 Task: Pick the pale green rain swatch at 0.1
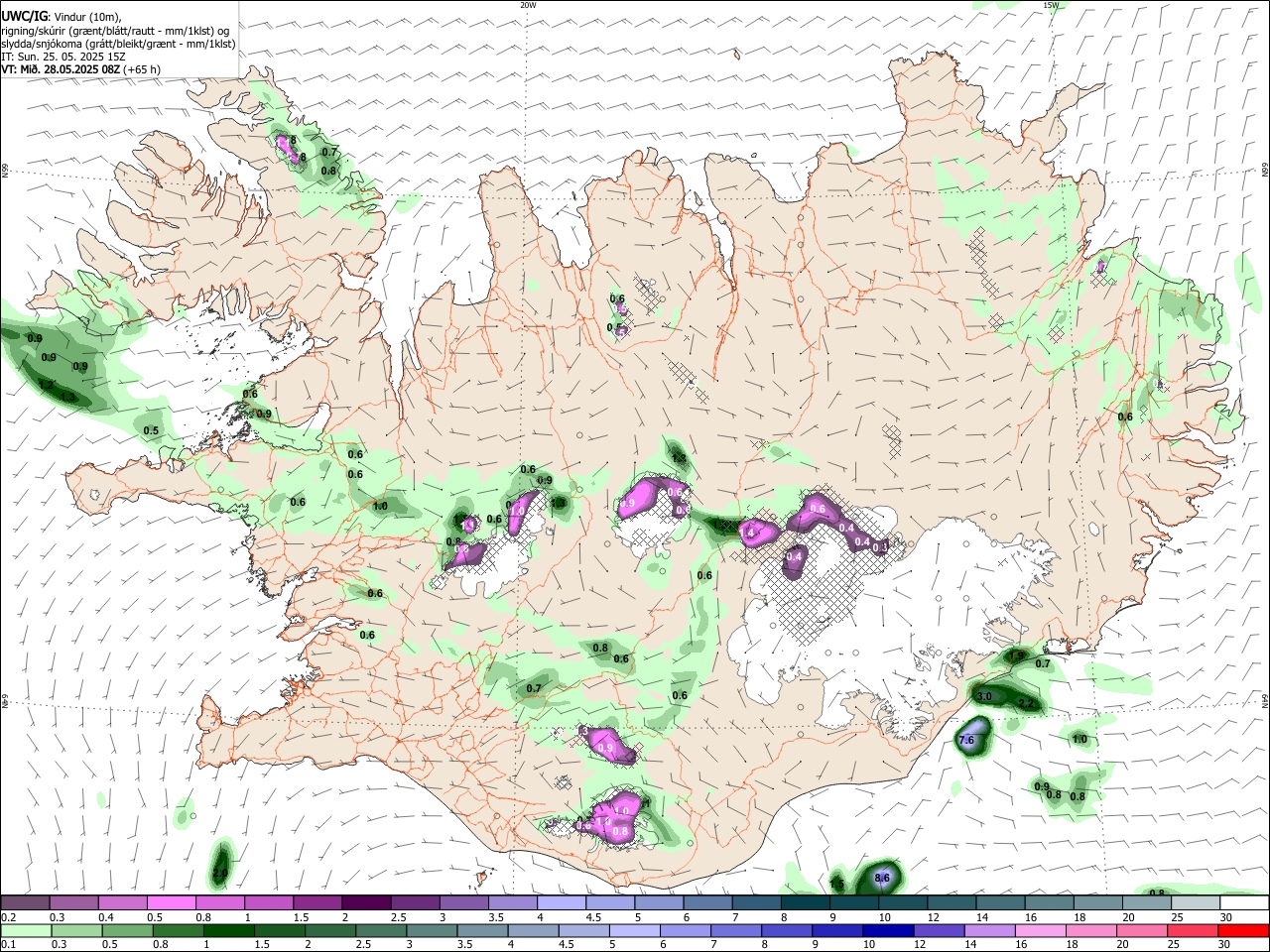[25, 930]
